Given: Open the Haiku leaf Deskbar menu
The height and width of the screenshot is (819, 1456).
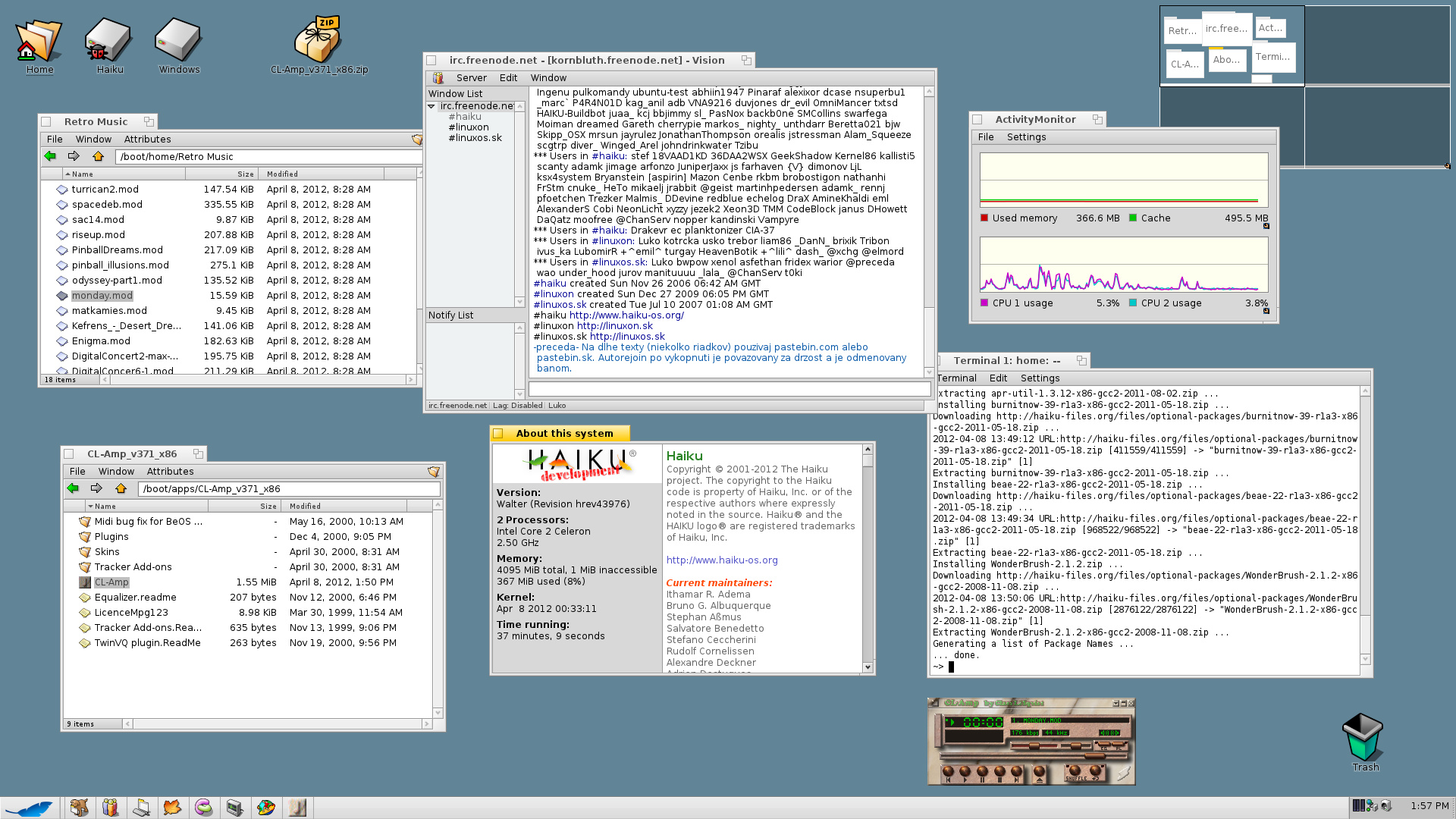Looking at the screenshot, I should [29, 808].
